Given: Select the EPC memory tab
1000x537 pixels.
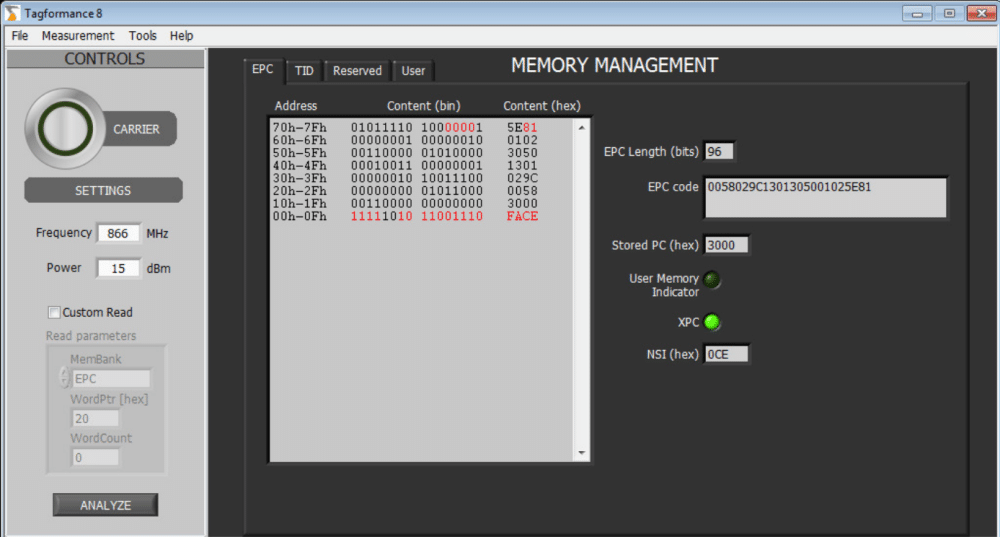Looking at the screenshot, I should 263,70.
